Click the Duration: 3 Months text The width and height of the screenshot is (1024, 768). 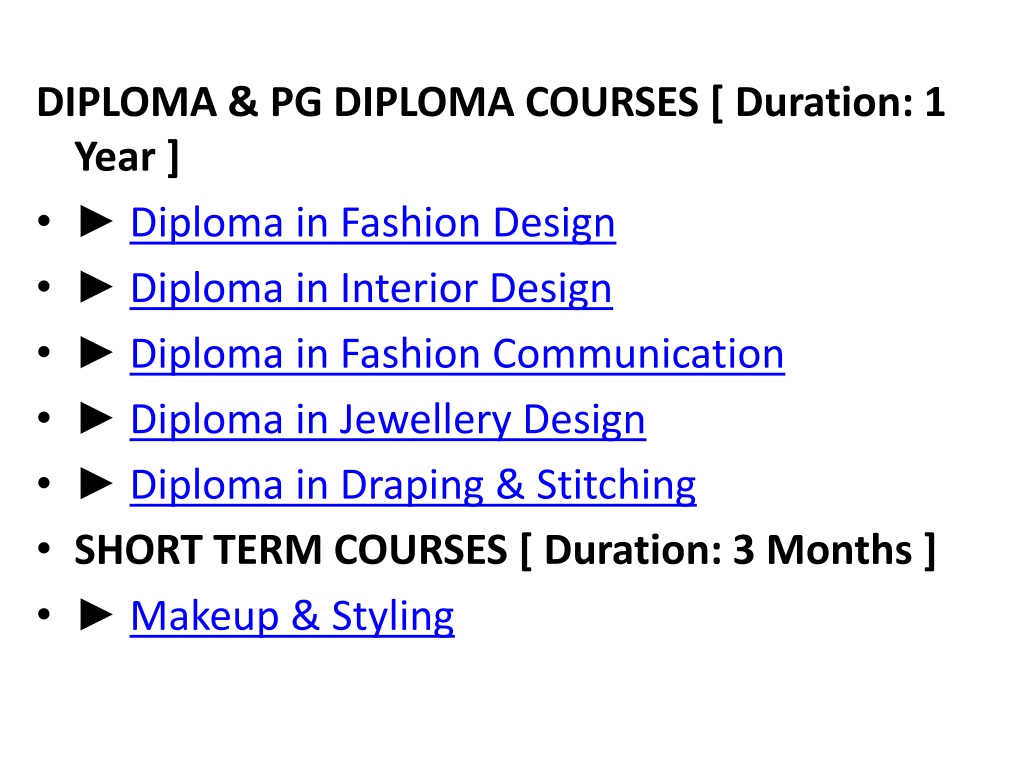[728, 550]
